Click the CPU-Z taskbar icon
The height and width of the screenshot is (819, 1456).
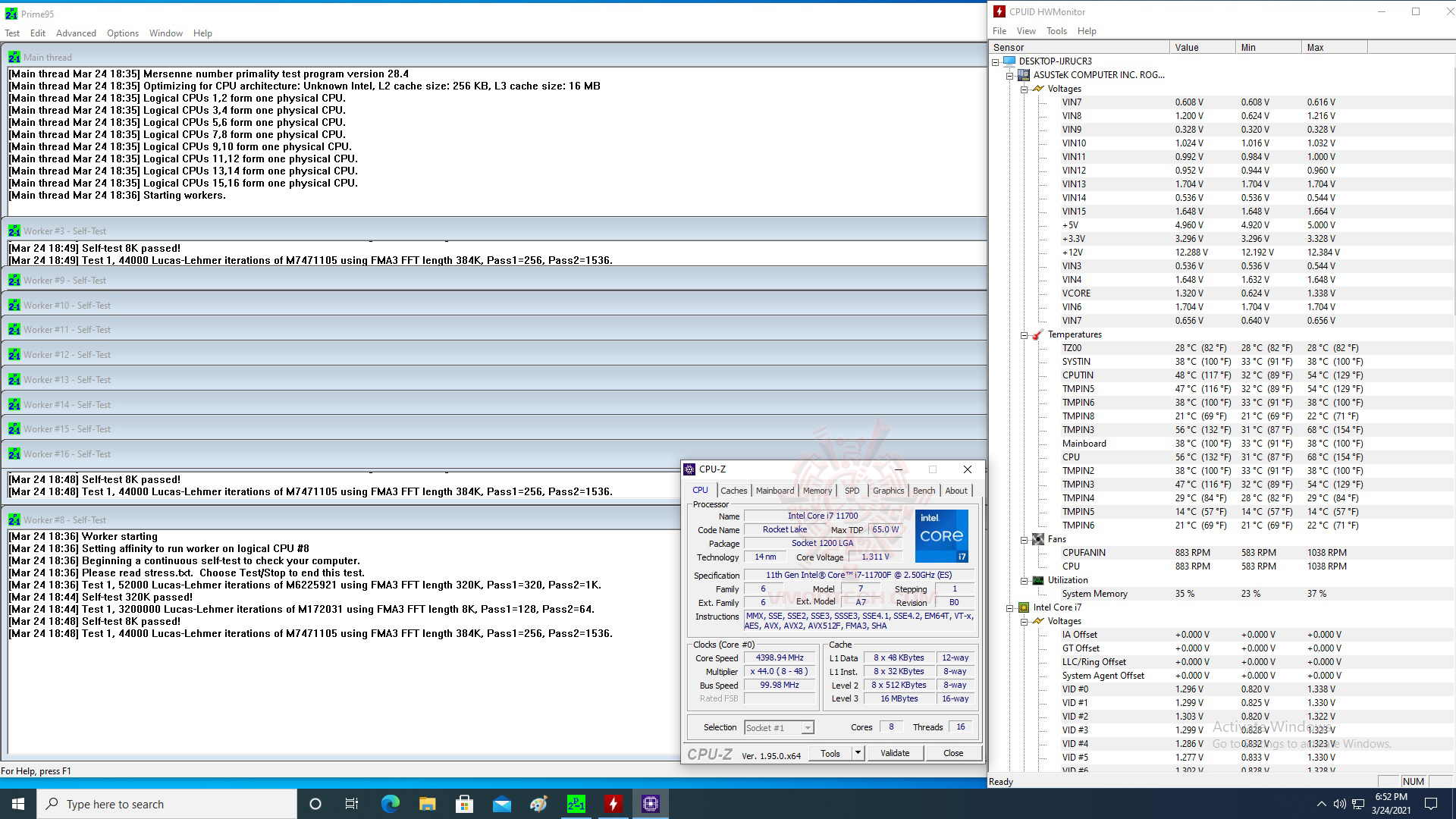[651, 804]
